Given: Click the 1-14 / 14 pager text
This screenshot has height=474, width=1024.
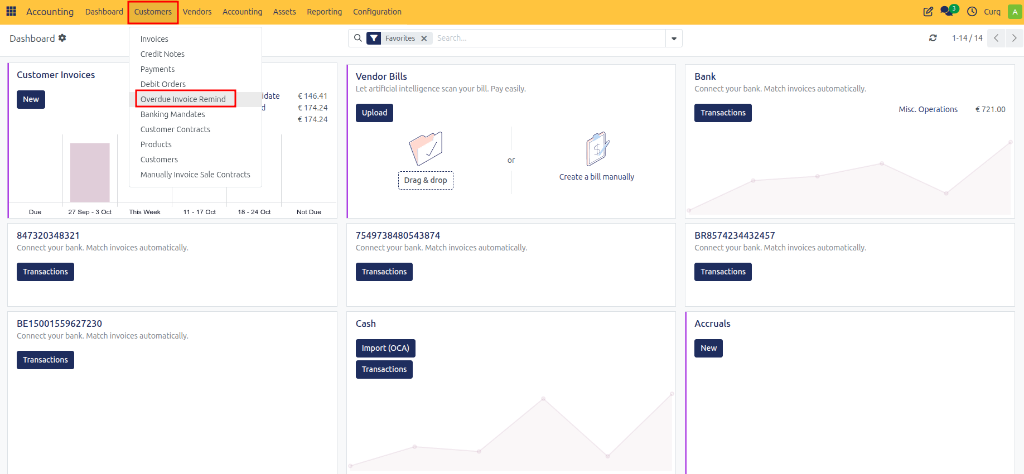Looking at the screenshot, I should coord(967,38).
